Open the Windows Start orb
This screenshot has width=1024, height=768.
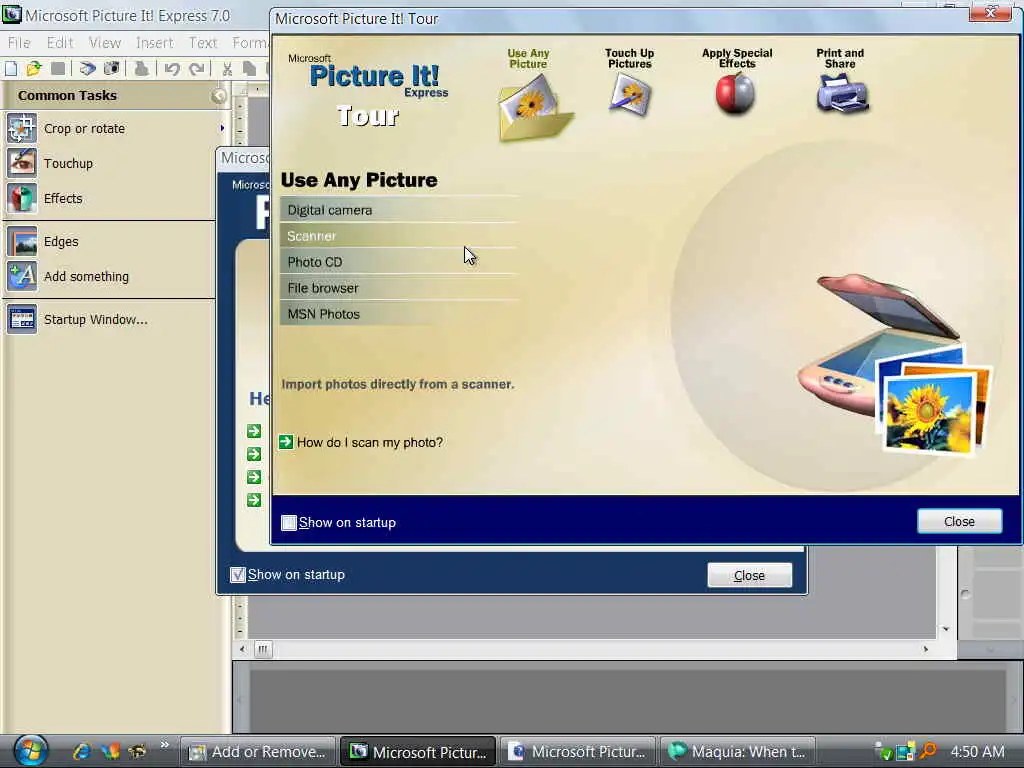click(31, 751)
